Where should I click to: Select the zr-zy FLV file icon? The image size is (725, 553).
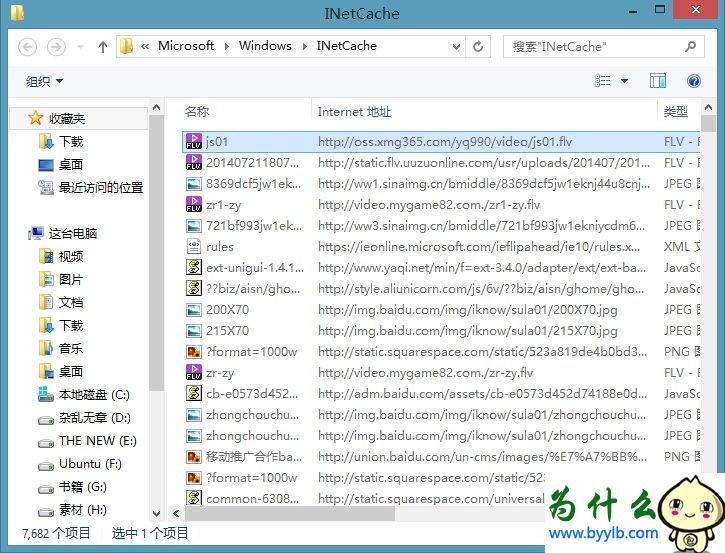point(194,372)
